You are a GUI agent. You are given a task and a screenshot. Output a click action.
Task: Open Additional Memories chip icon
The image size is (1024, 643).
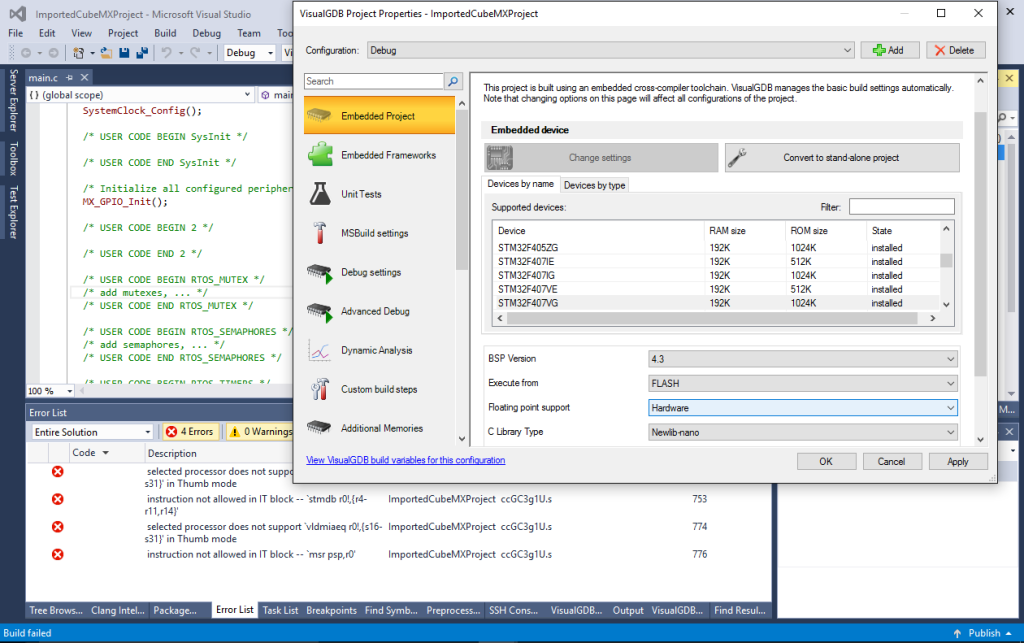(x=320, y=428)
